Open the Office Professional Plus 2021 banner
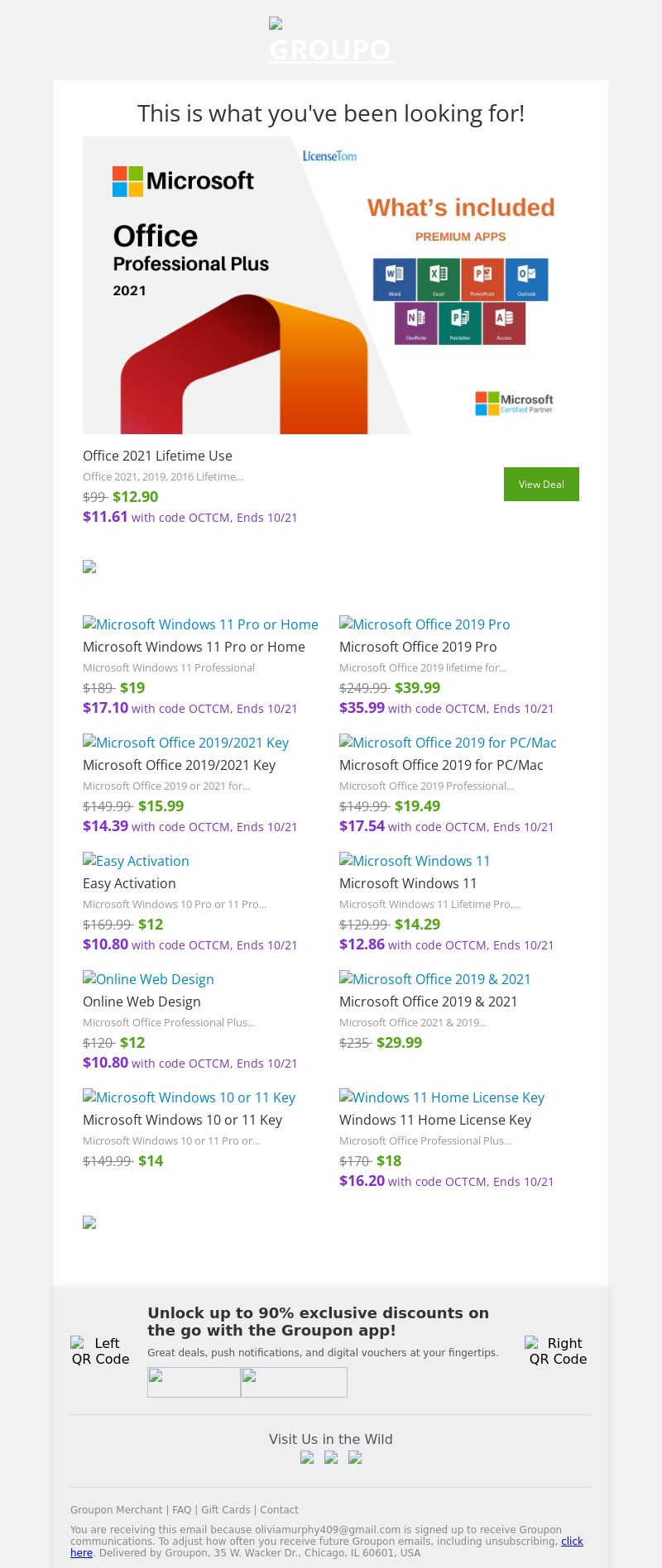Viewport: 662px width, 1568px height. click(331, 285)
